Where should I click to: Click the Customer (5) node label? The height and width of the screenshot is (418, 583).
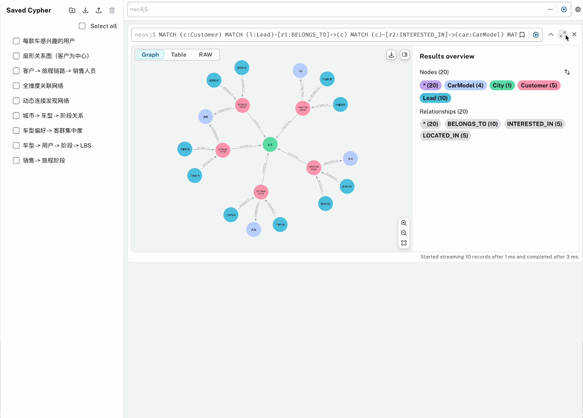click(539, 86)
